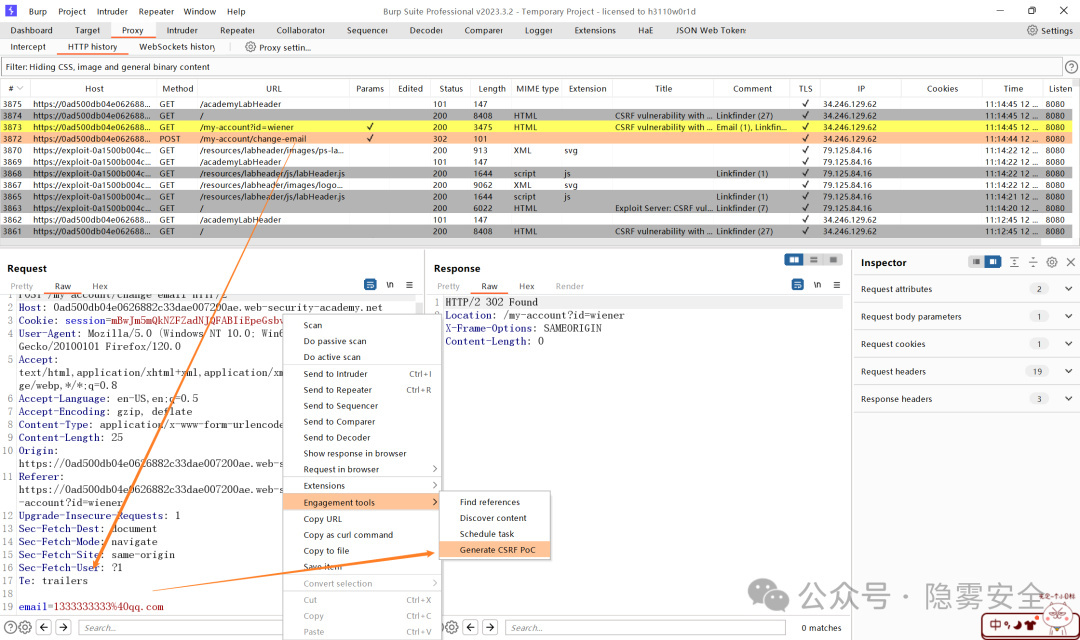Close the Inspector panel

pos(1070,262)
